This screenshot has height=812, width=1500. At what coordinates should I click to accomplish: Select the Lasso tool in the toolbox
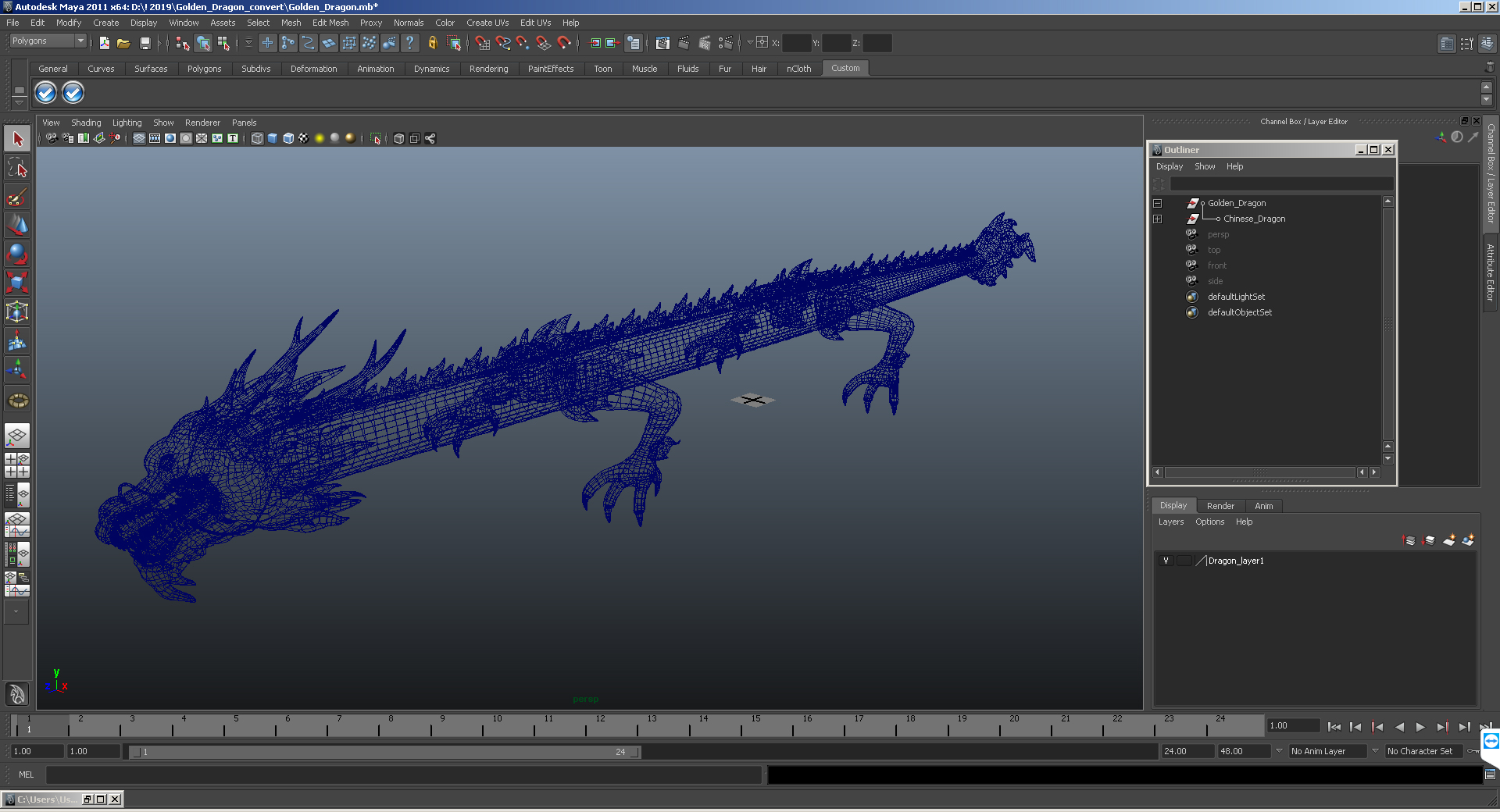17,168
